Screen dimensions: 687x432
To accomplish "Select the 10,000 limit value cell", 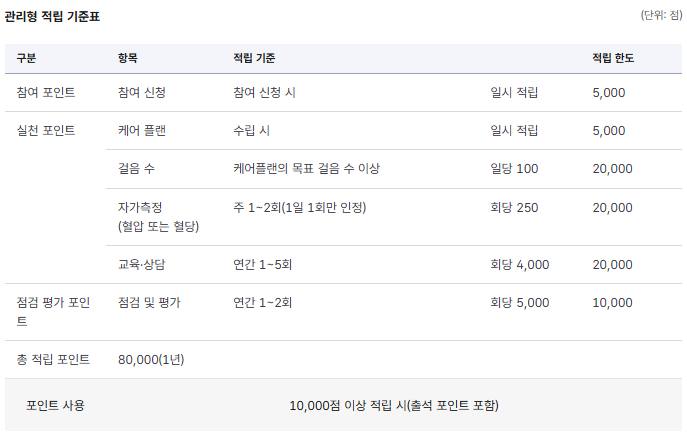I will coord(612,303).
